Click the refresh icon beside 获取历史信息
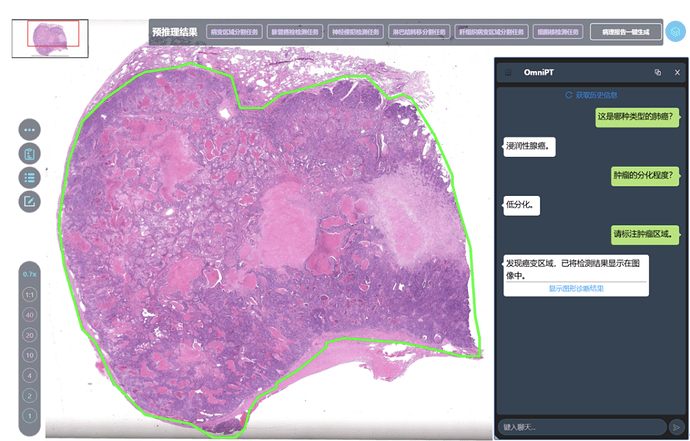Viewport: 690px width, 441px height. [x=569, y=95]
